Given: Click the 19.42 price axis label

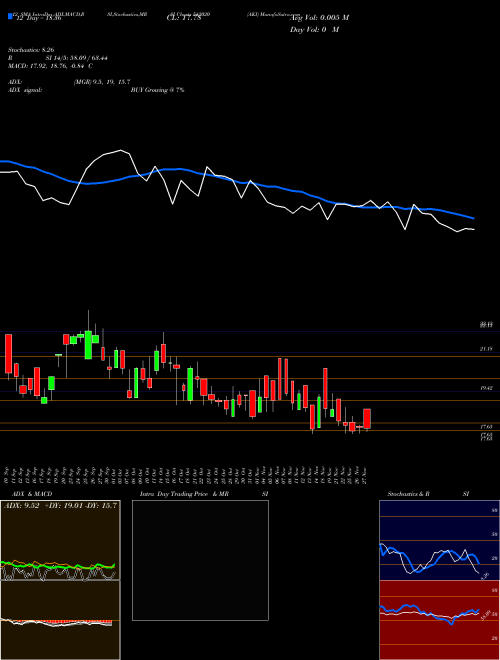Looking at the screenshot, I should tap(486, 388).
